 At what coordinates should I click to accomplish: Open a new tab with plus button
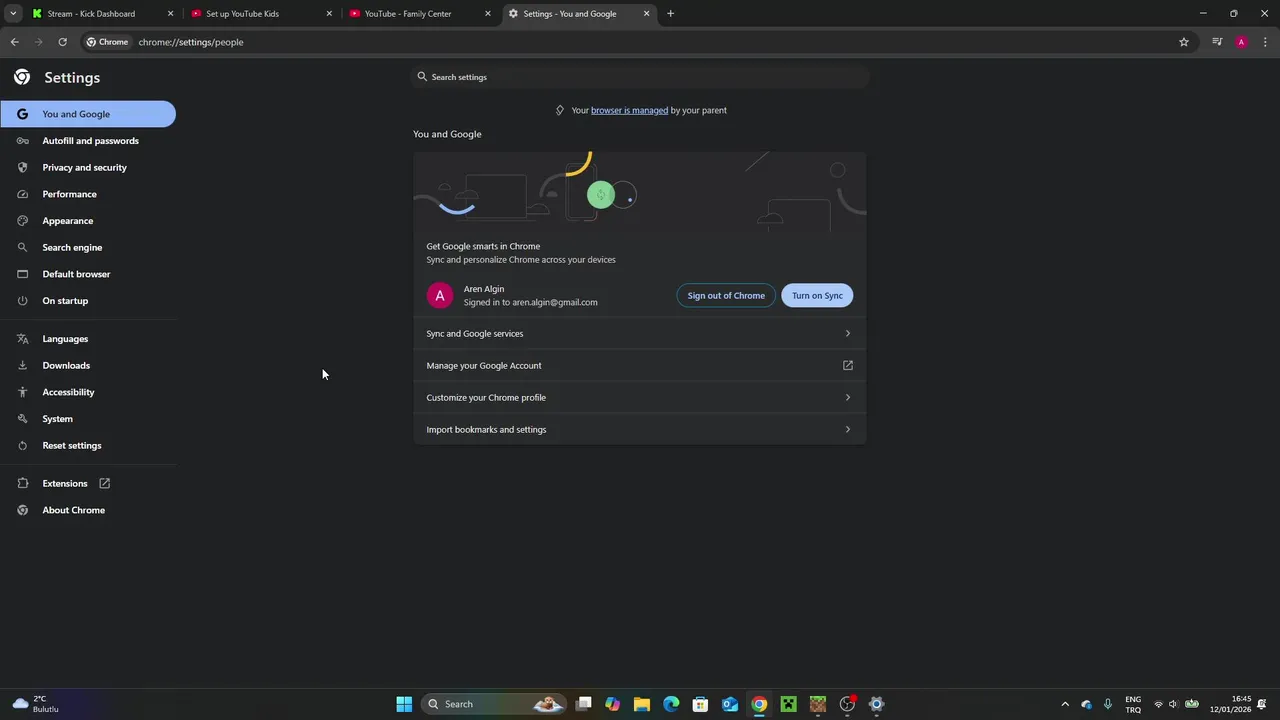point(670,14)
